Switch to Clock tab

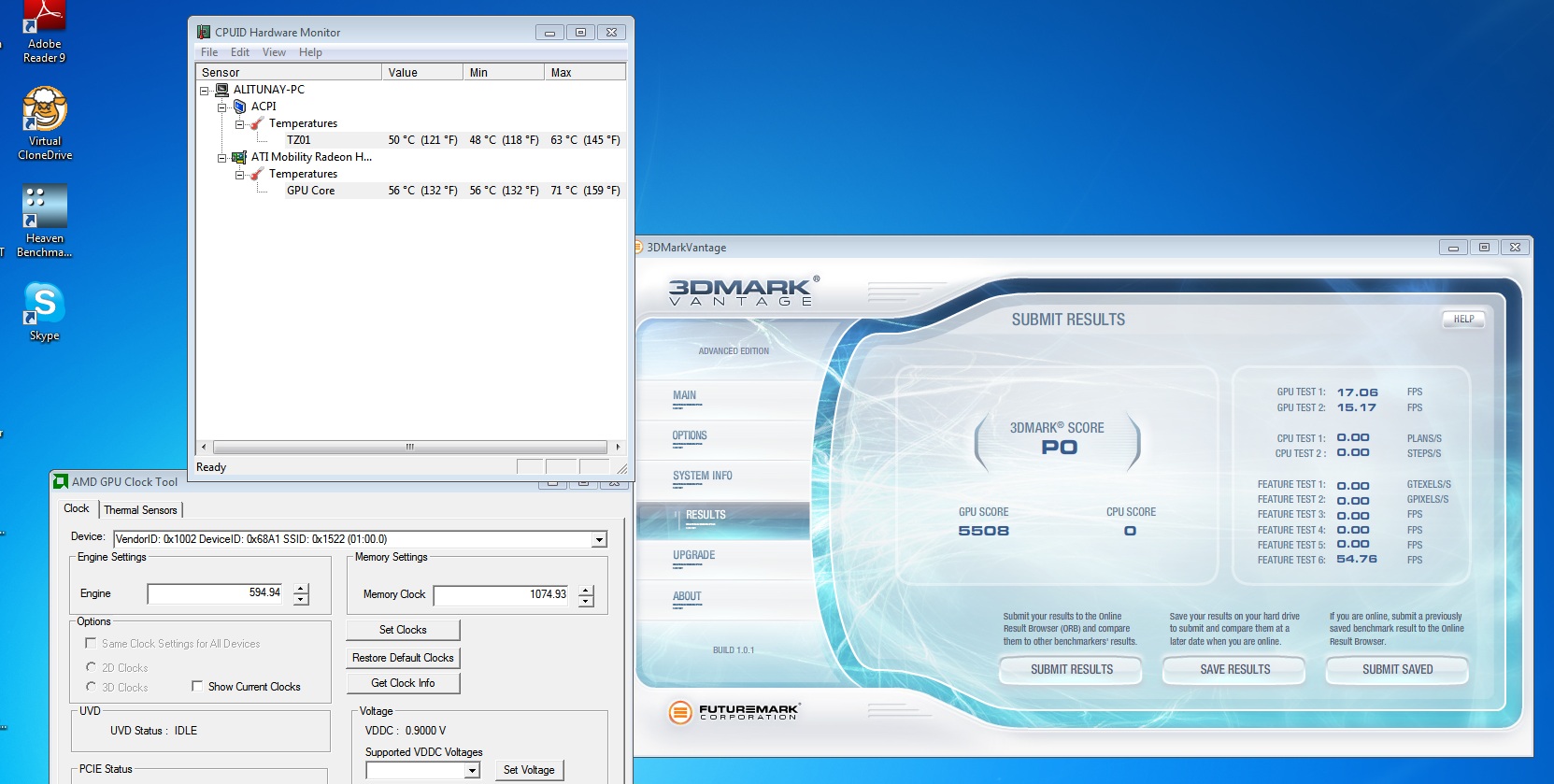(x=77, y=508)
